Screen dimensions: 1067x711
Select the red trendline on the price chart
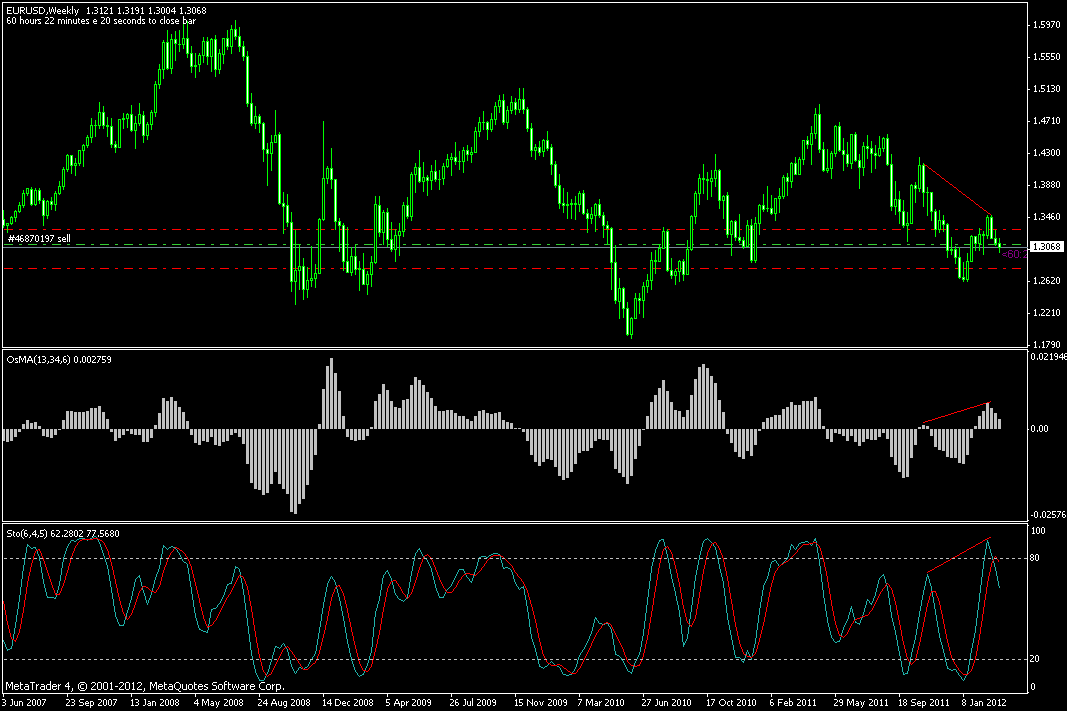[x=957, y=190]
